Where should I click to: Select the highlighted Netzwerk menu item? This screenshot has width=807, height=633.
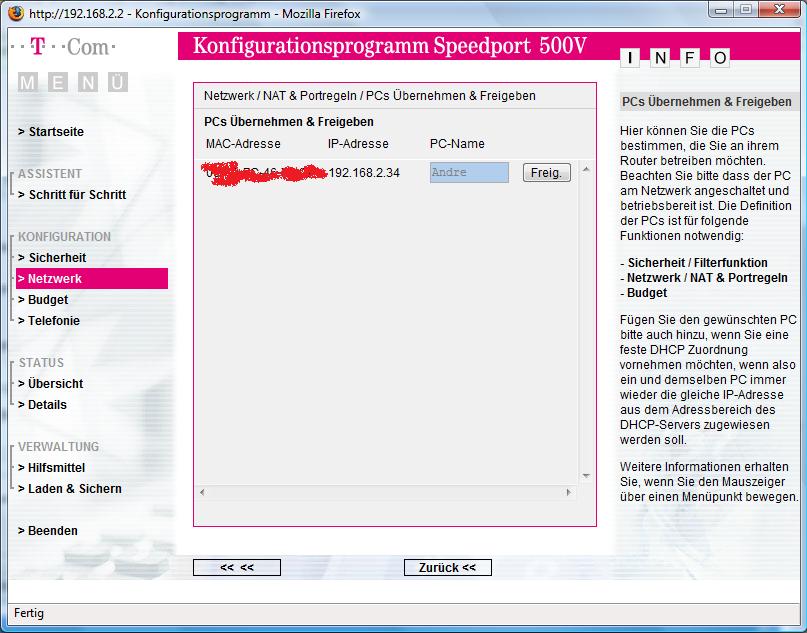(92, 278)
